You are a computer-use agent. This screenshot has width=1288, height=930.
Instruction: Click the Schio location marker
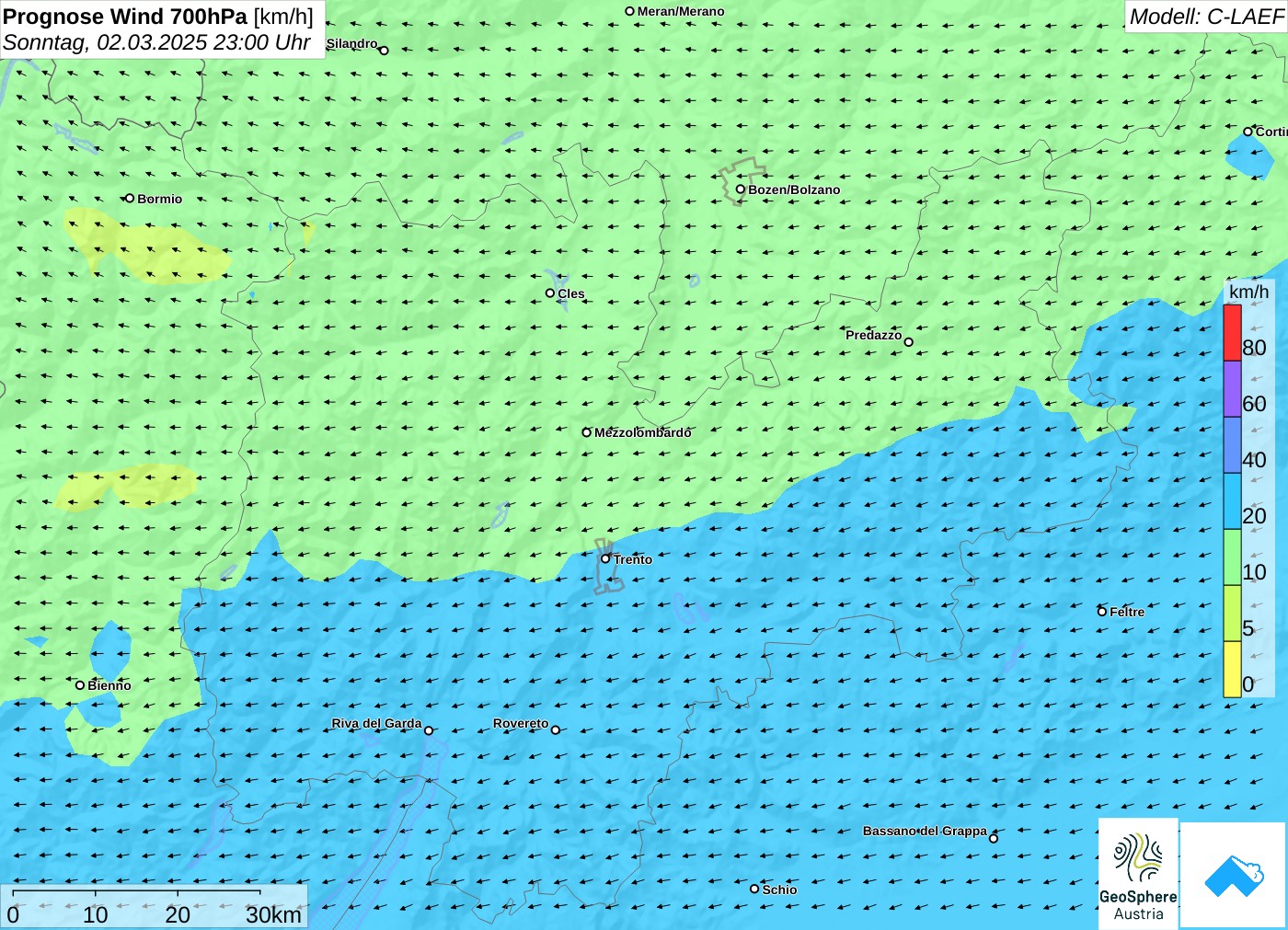[x=754, y=889]
